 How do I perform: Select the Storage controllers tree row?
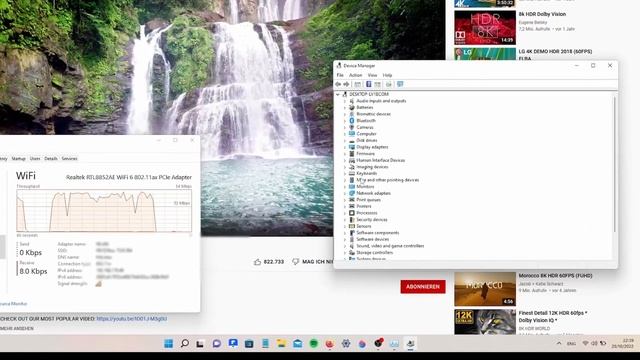pyautogui.click(x=374, y=253)
